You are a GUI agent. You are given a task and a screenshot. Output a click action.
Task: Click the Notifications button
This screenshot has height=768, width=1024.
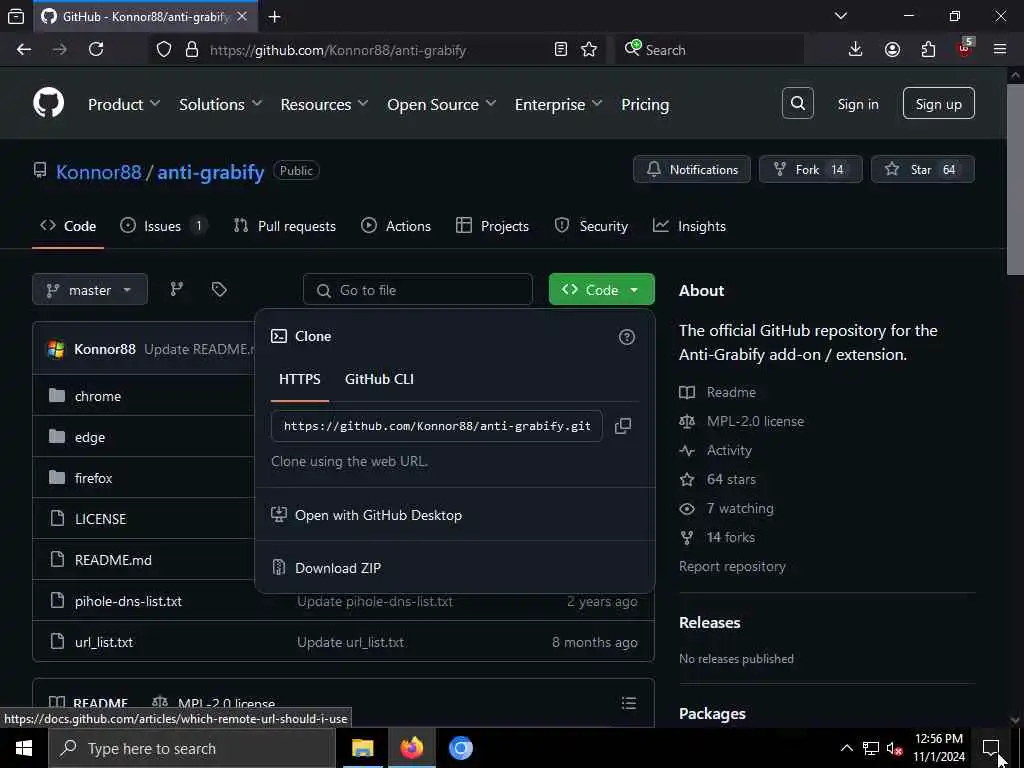[x=692, y=169]
